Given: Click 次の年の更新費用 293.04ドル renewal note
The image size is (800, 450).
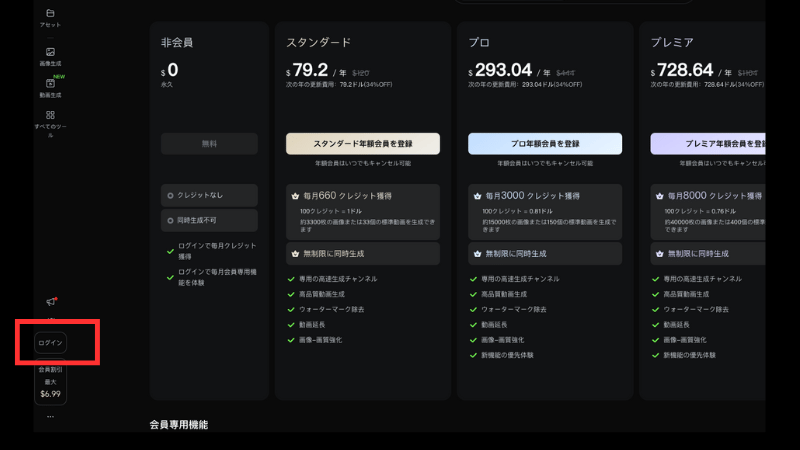Looking at the screenshot, I should click(x=525, y=85).
